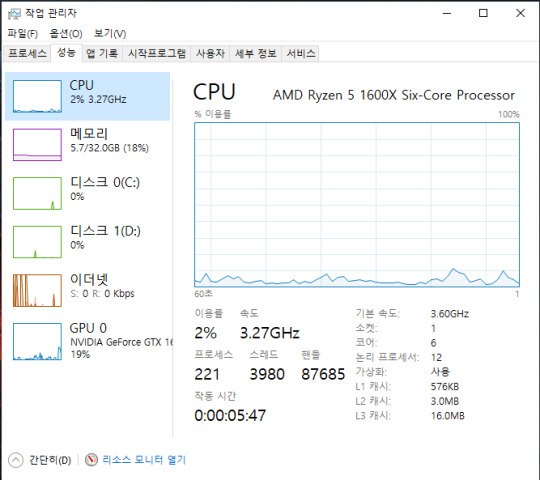Switch to the 사용자 tab
Image resolution: width=540 pixels, height=480 pixels.
click(x=210, y=54)
